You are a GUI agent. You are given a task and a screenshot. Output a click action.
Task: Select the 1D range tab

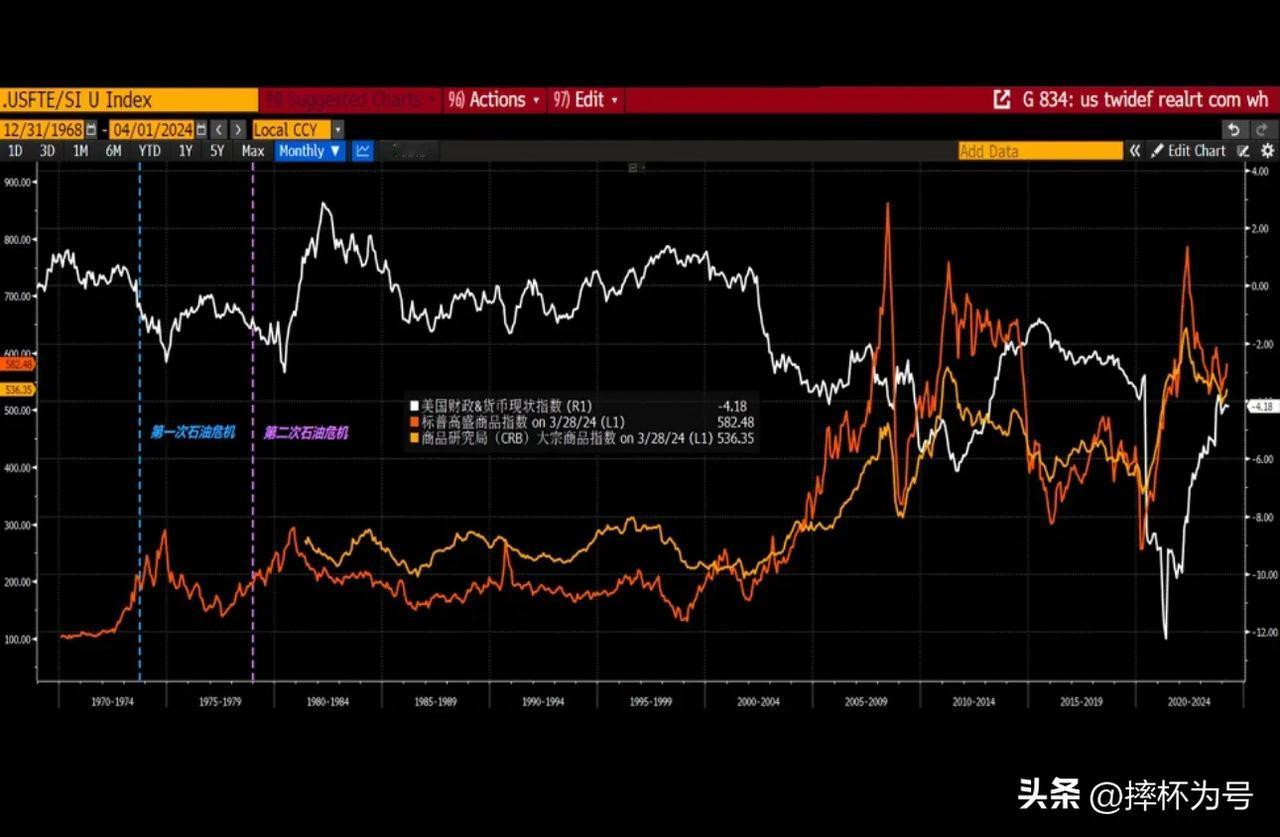pos(15,151)
